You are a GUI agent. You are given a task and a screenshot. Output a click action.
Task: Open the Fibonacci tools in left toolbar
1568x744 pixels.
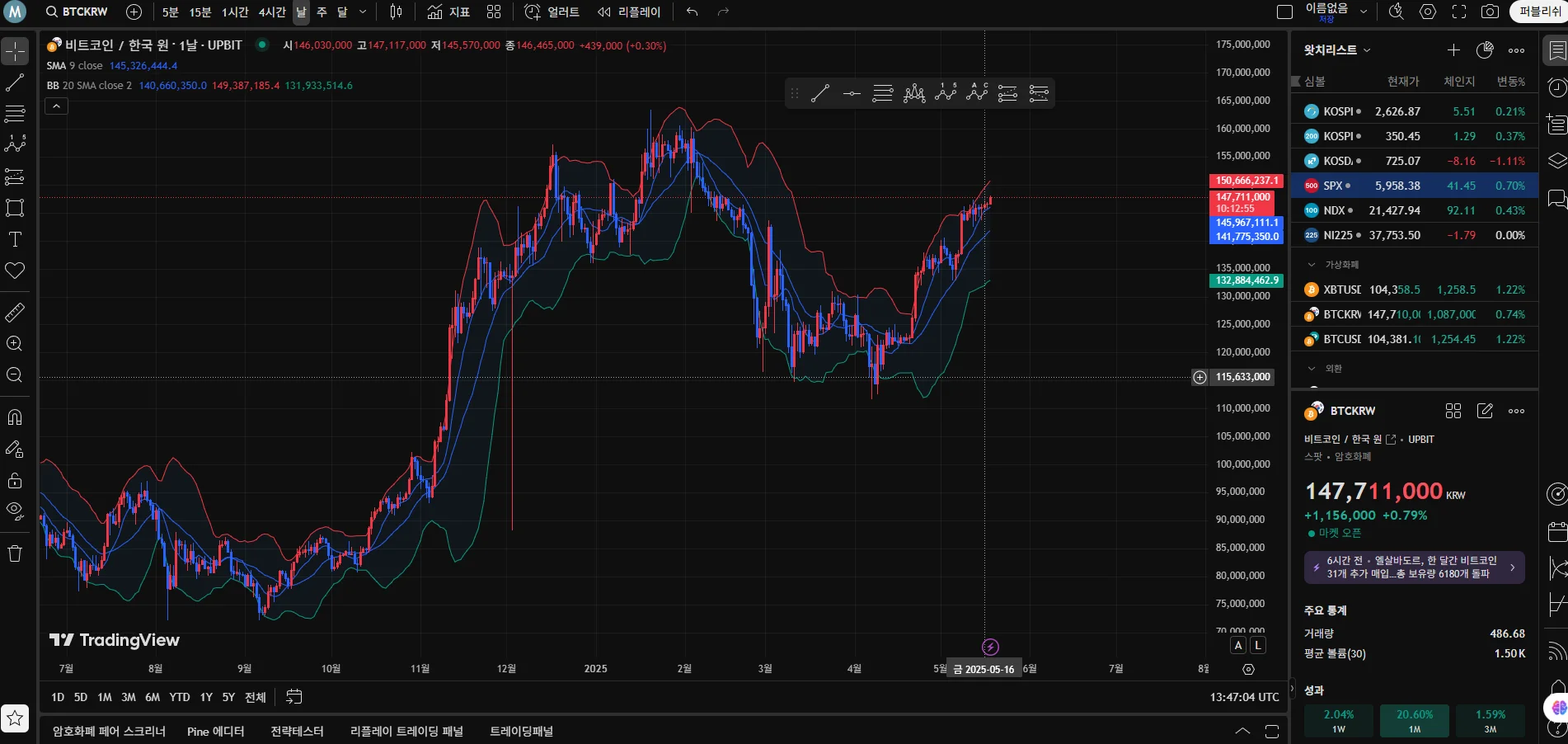[15, 114]
